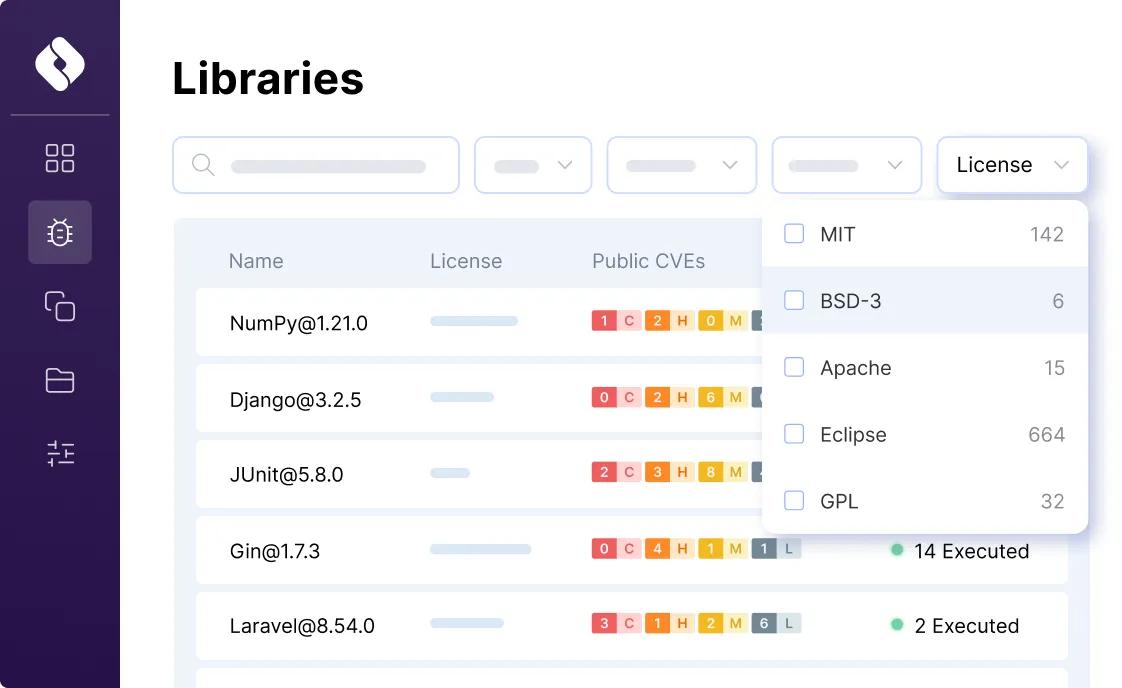
Task: Open the projects folder icon in sidebar
Action: [x=60, y=381]
